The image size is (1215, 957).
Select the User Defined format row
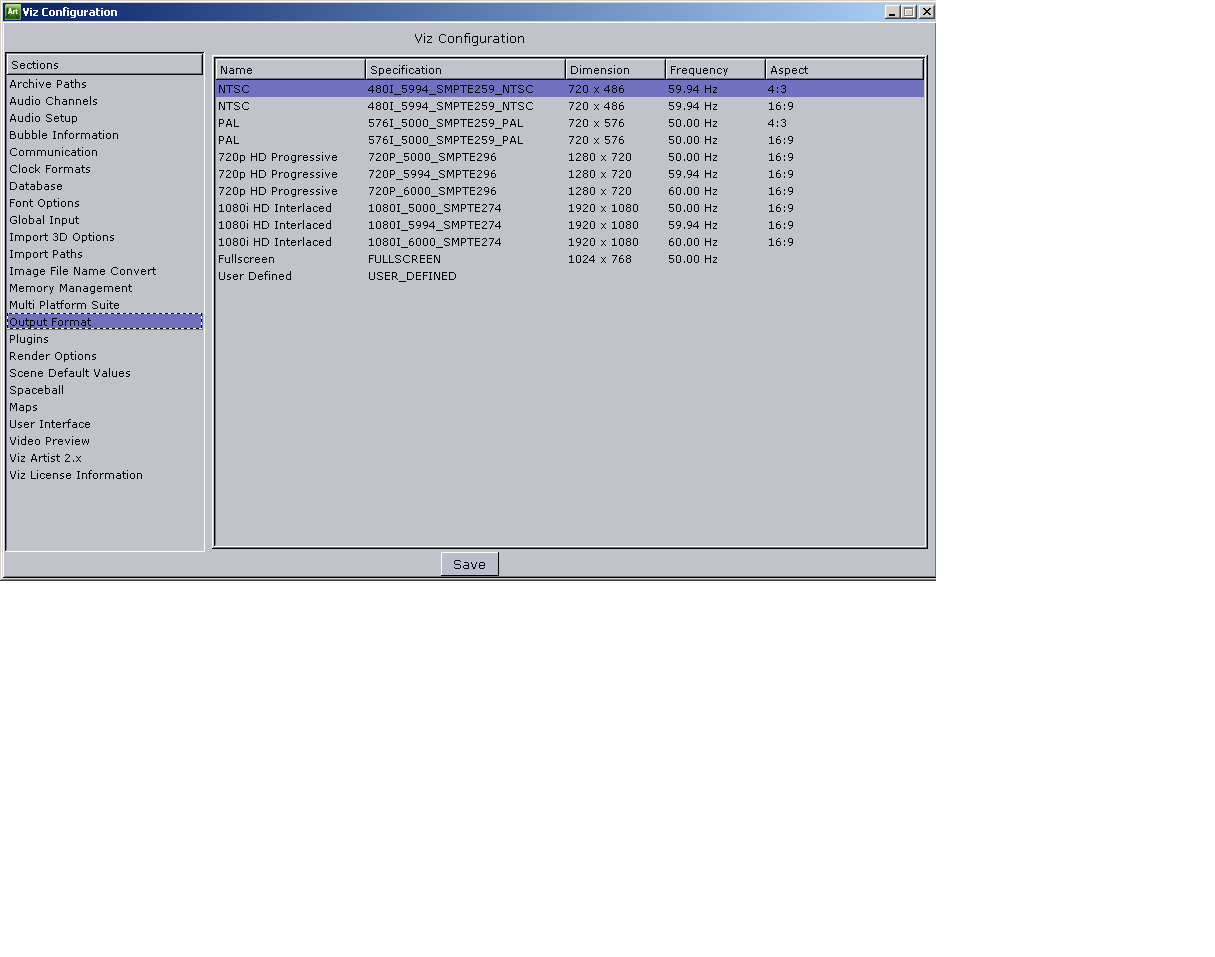coord(400,276)
